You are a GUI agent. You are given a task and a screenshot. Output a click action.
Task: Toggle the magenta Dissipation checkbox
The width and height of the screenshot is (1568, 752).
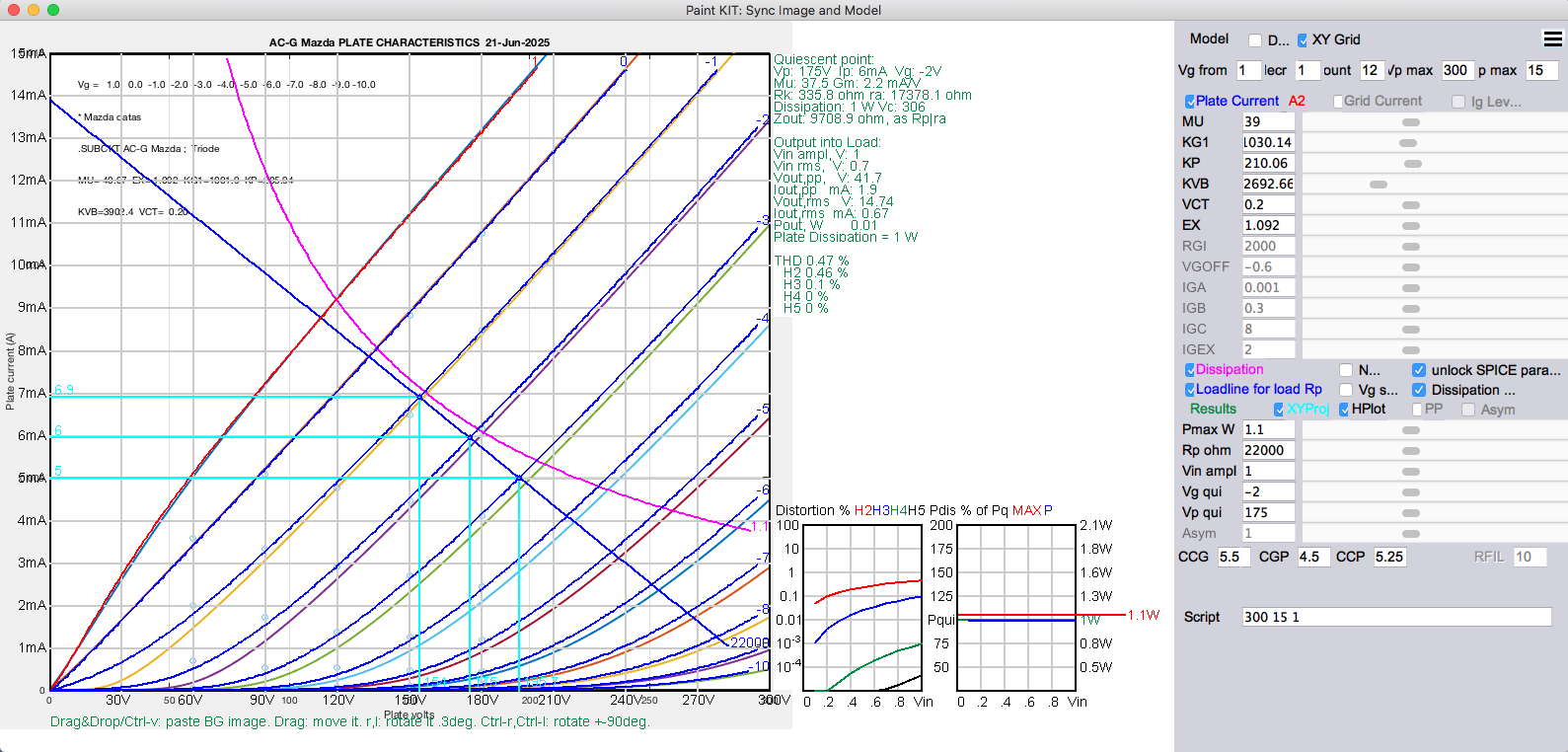[x=1190, y=370]
